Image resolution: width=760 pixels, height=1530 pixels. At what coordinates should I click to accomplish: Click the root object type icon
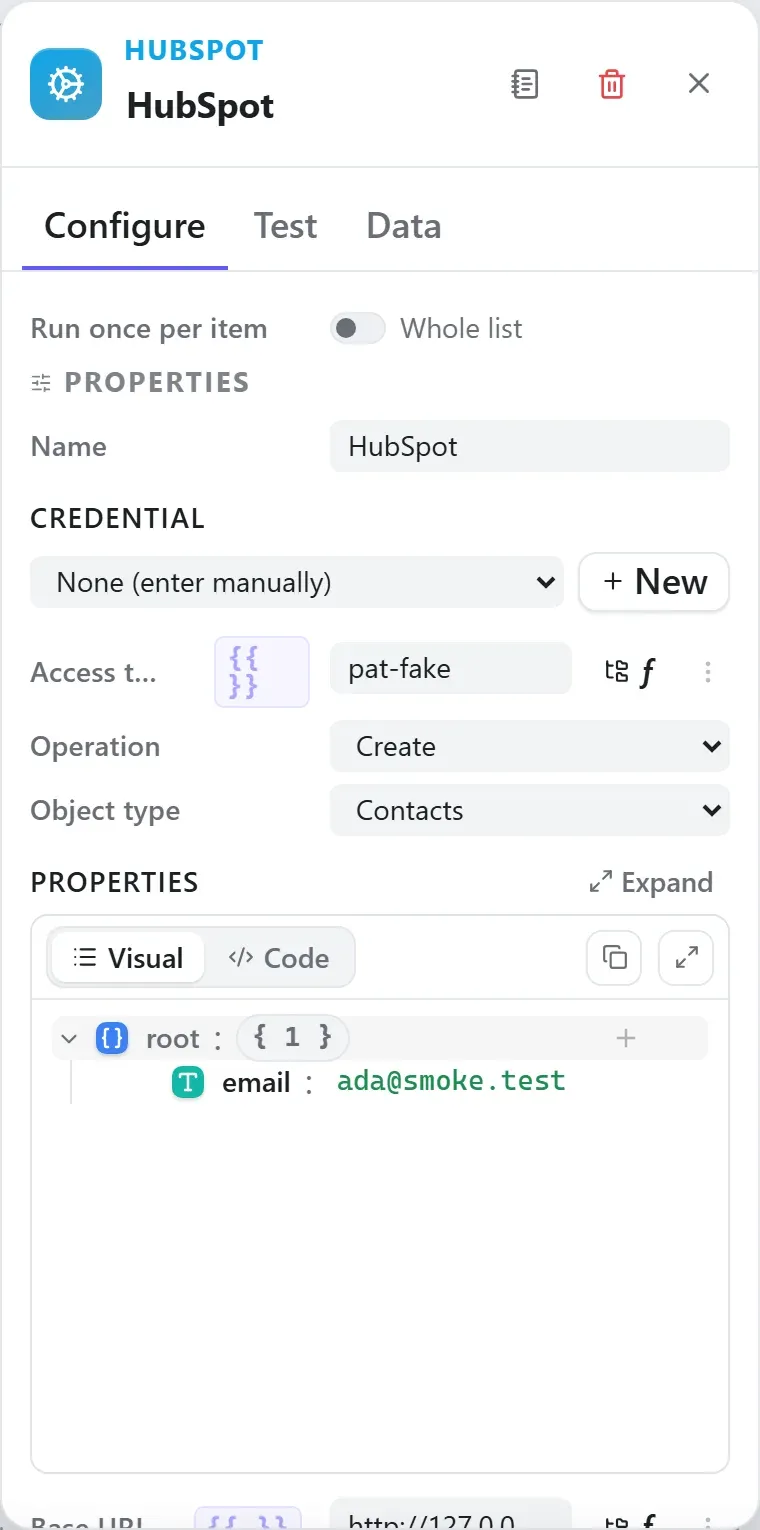click(112, 1039)
